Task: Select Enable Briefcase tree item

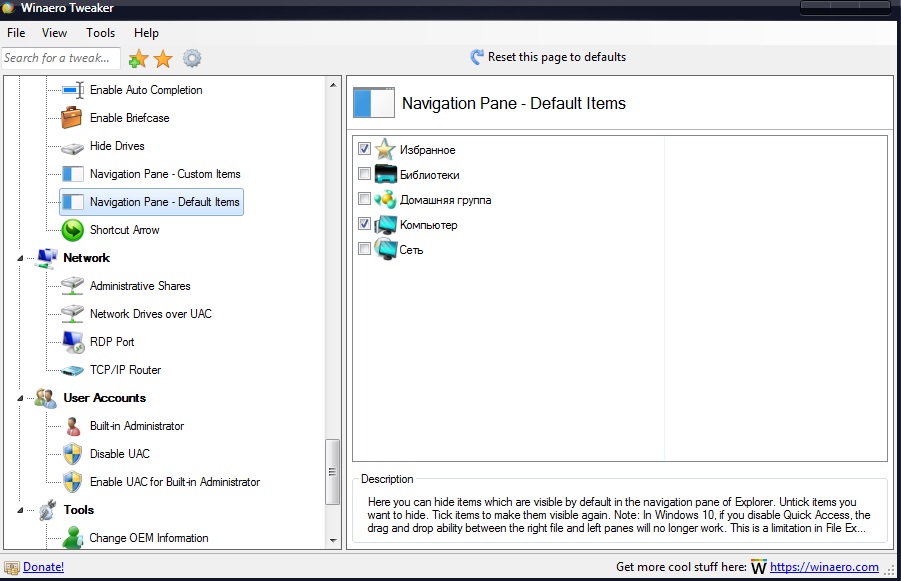Action: click(130, 118)
